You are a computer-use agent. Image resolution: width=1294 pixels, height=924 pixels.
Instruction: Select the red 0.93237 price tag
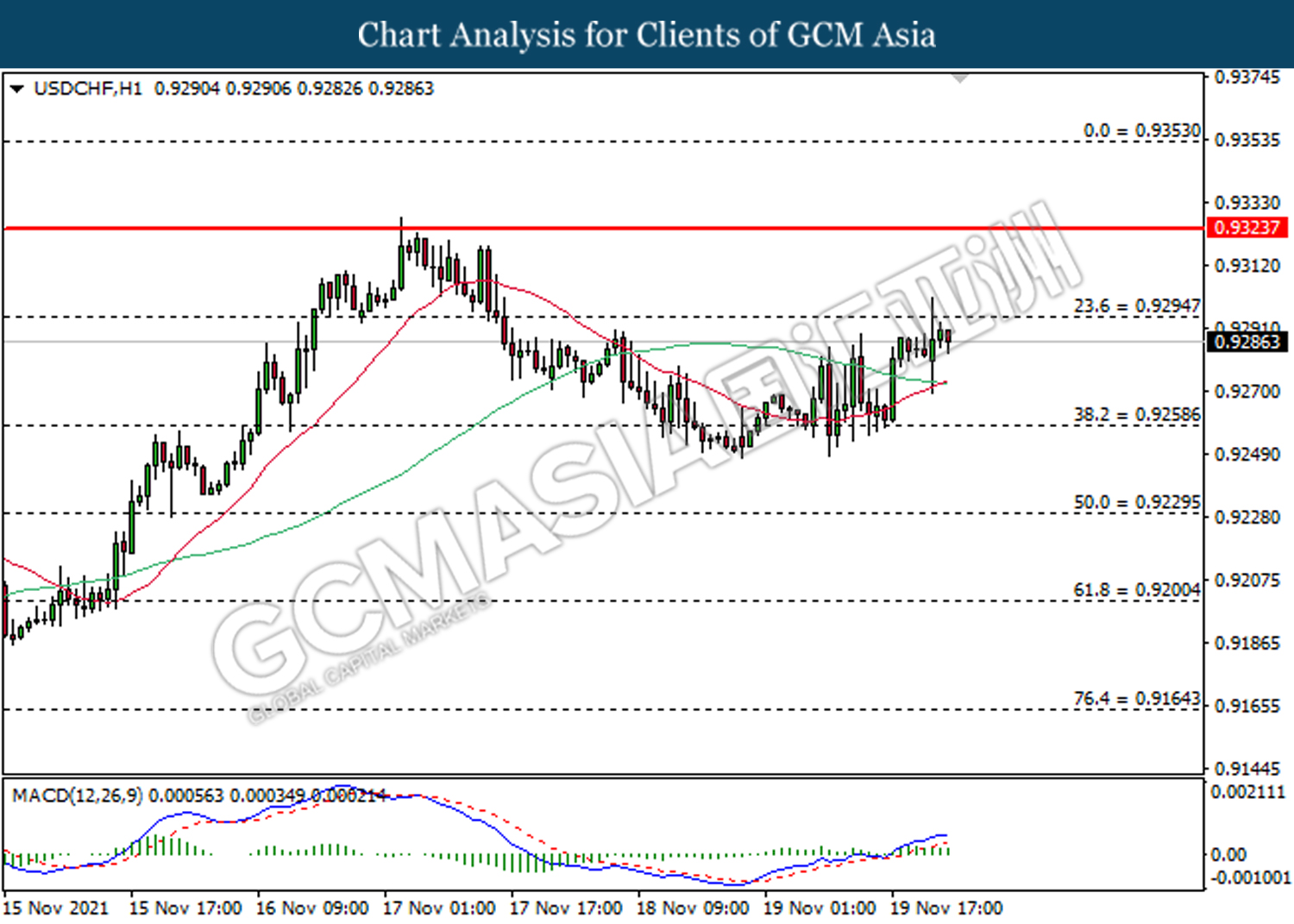point(1247,228)
